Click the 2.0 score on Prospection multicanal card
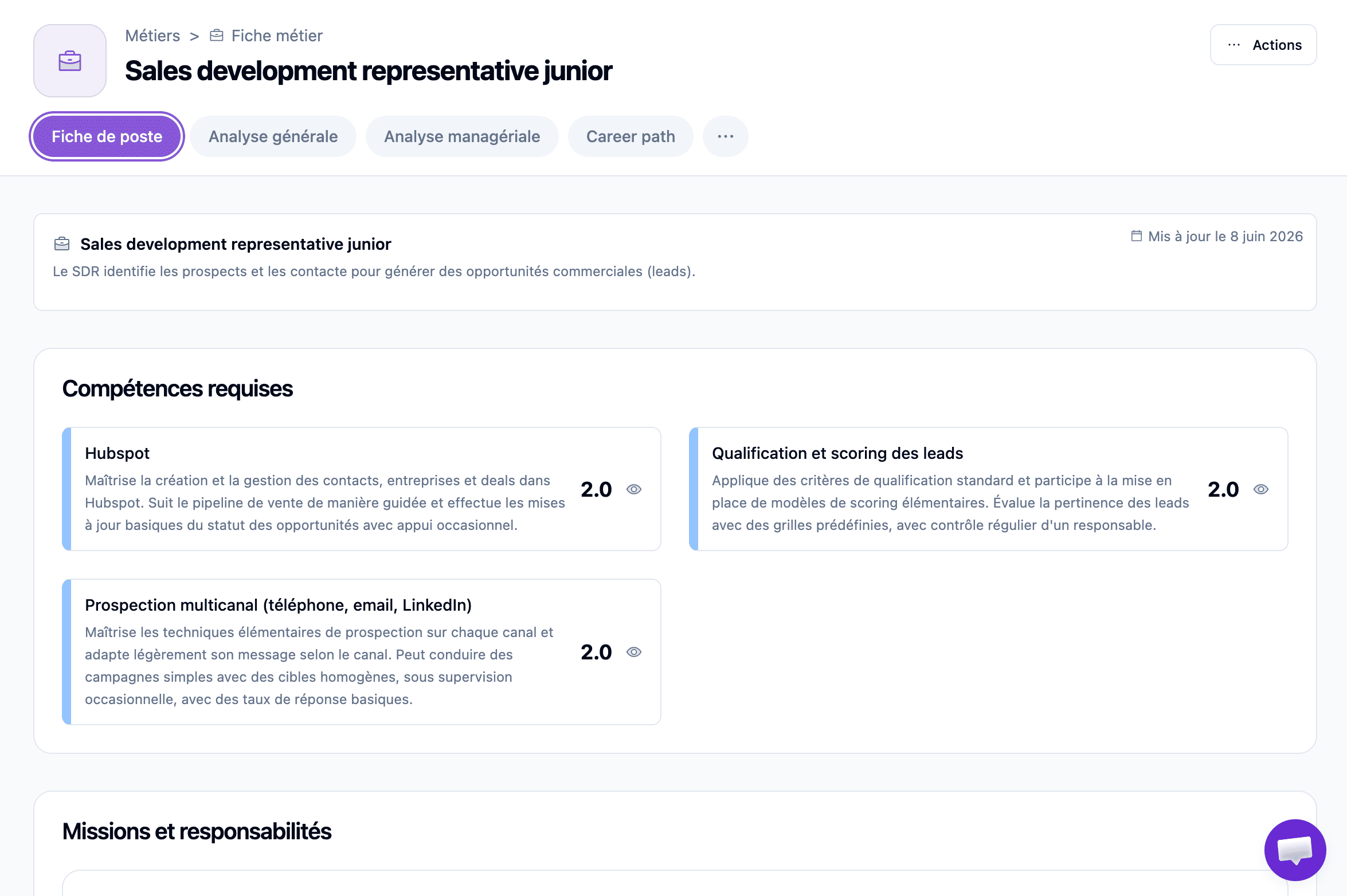 pyautogui.click(x=596, y=652)
